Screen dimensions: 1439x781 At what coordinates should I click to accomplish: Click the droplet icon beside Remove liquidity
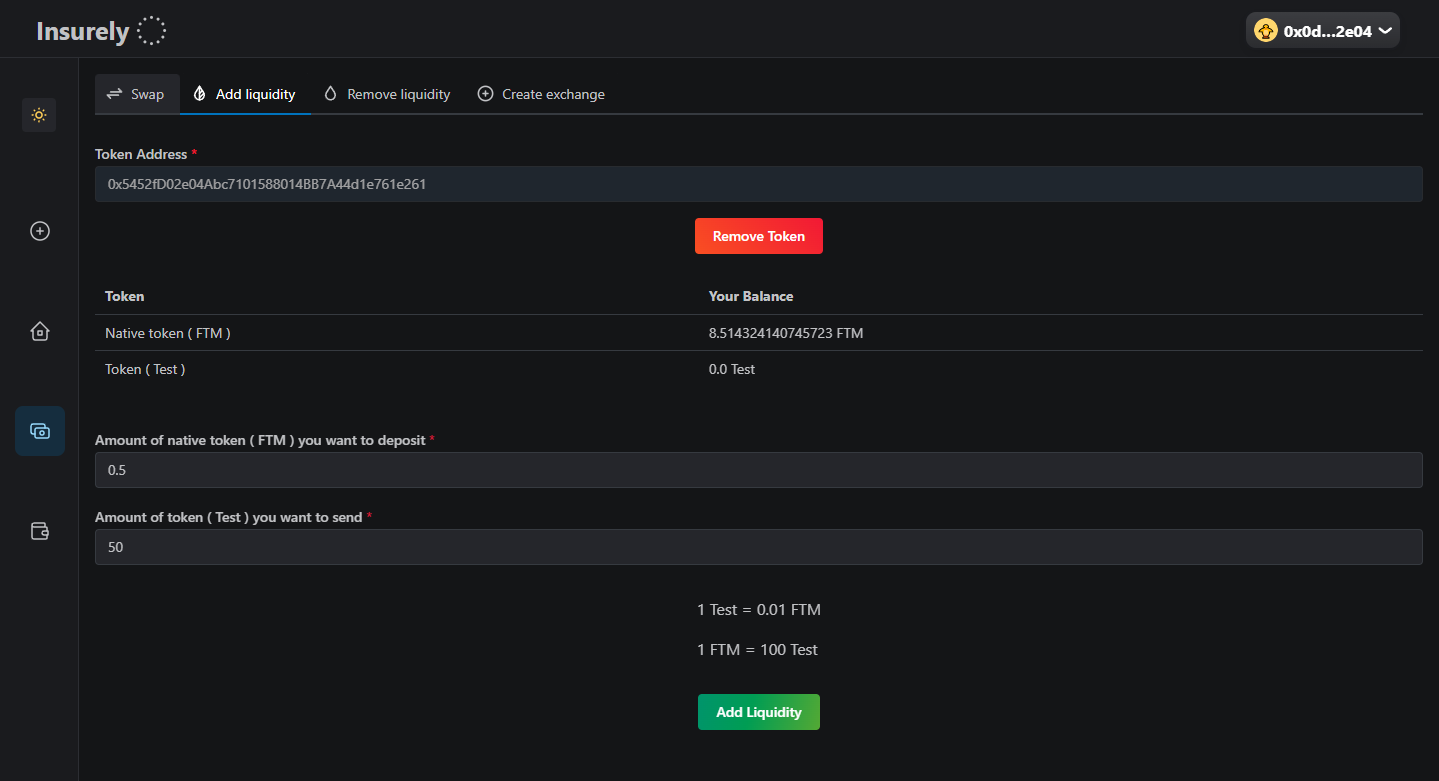click(330, 93)
